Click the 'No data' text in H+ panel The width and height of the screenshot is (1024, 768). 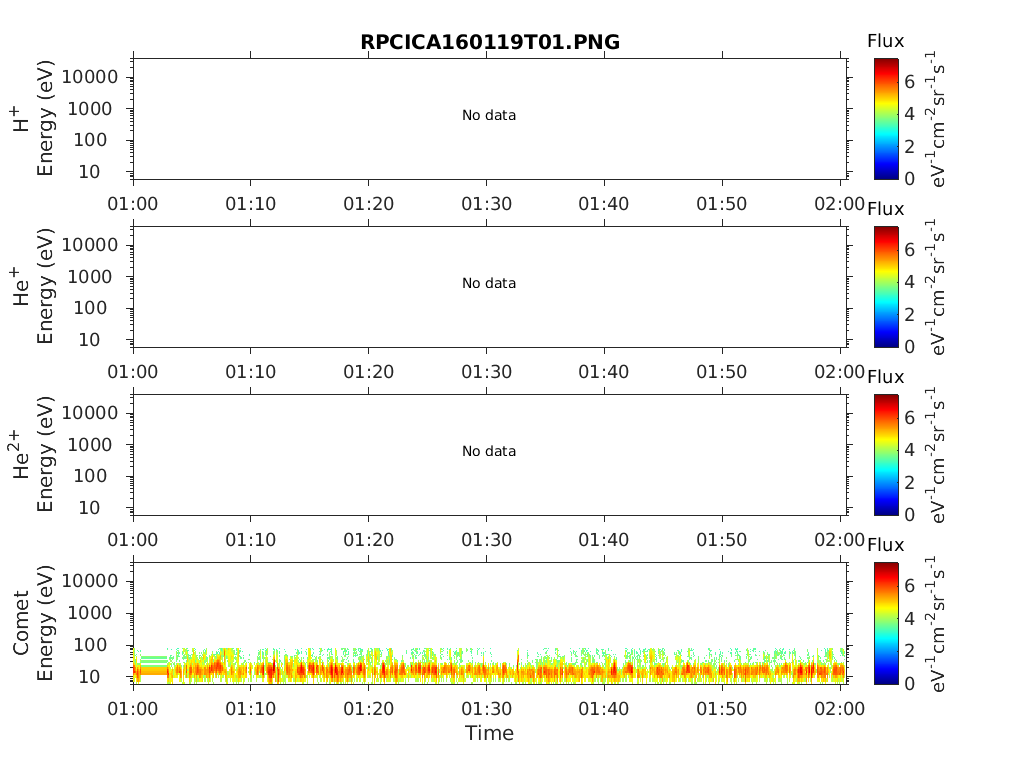tap(488, 116)
